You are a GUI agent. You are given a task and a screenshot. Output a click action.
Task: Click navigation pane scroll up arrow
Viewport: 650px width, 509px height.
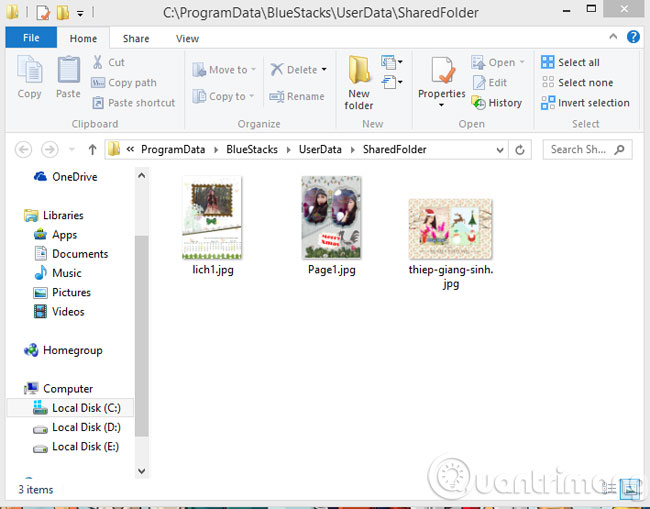(x=141, y=175)
